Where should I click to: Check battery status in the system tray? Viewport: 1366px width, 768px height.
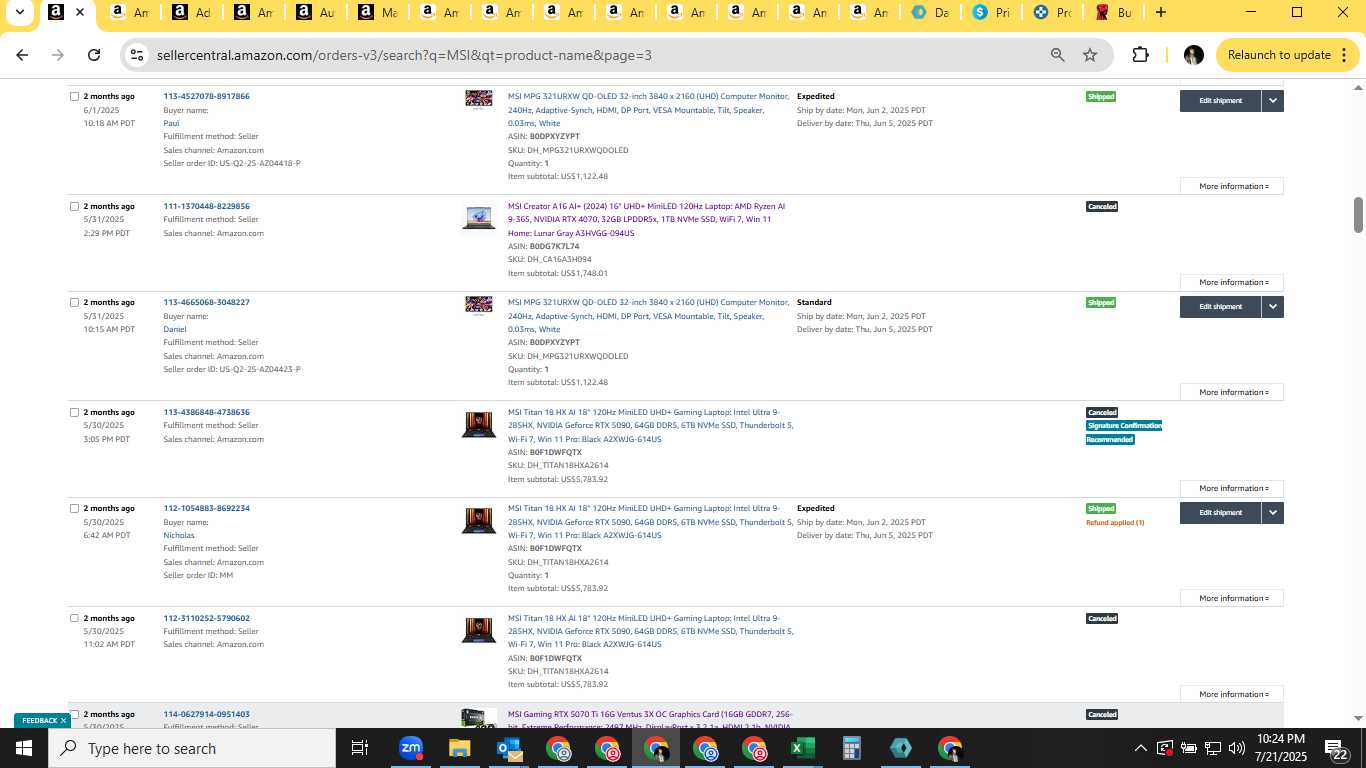(1189, 748)
